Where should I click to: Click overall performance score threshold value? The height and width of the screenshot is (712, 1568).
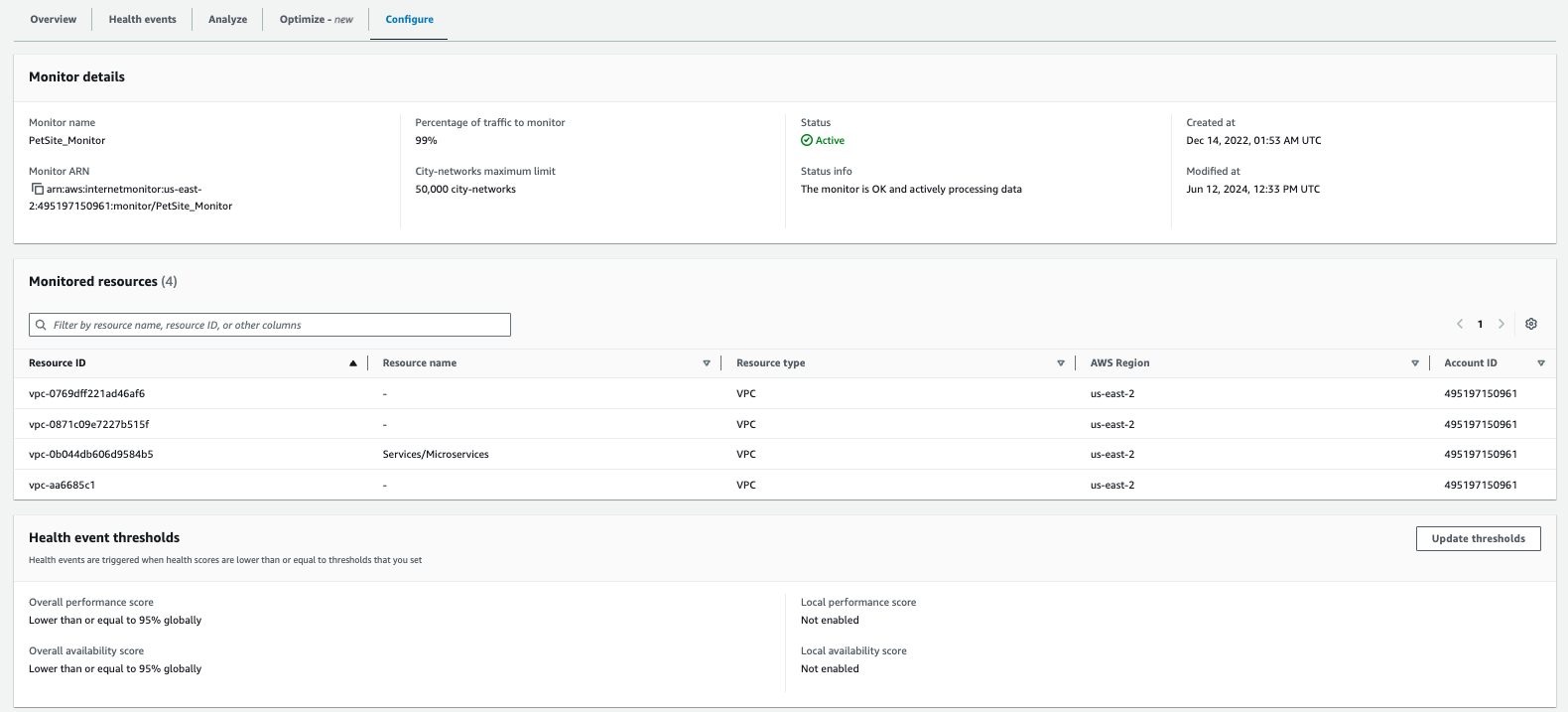click(115, 620)
